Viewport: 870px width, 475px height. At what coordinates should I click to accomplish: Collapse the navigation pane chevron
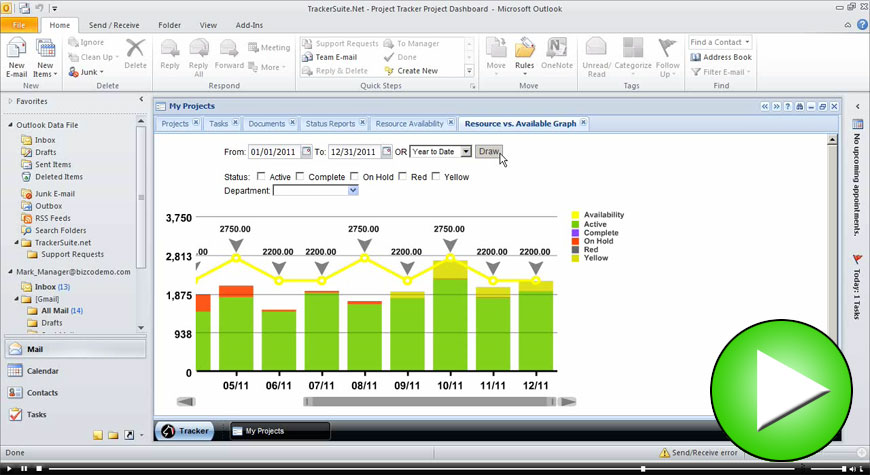[141, 100]
